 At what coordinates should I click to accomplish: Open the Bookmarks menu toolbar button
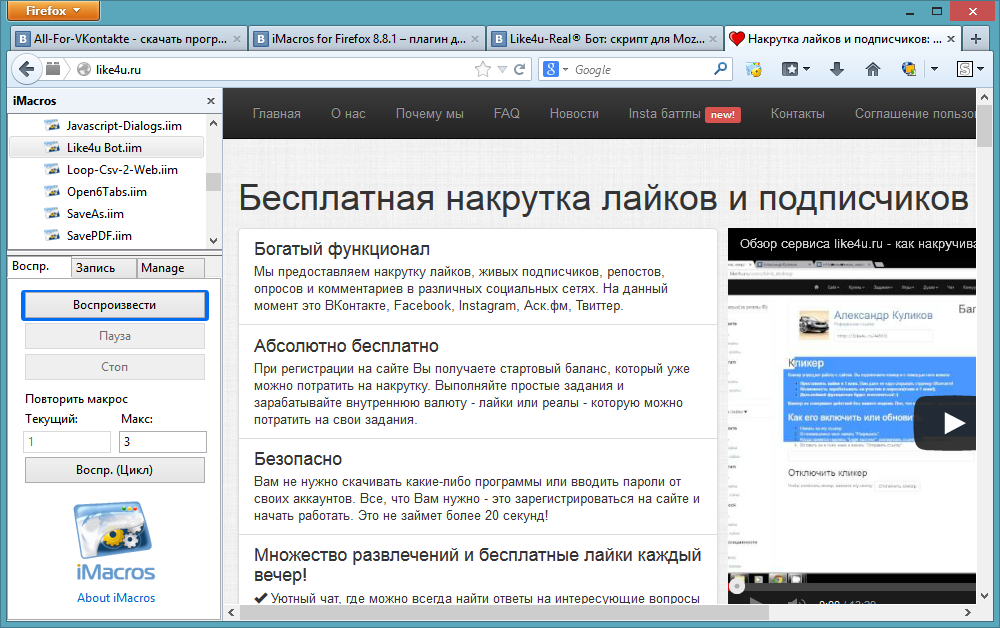(795, 69)
